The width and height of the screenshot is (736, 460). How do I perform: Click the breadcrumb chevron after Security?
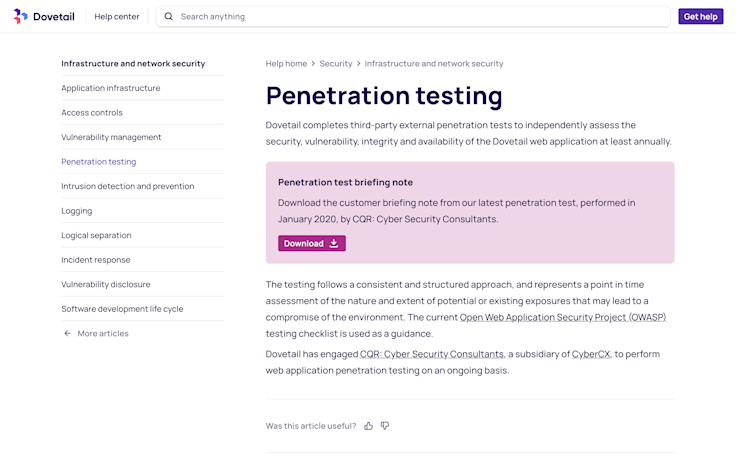359,64
